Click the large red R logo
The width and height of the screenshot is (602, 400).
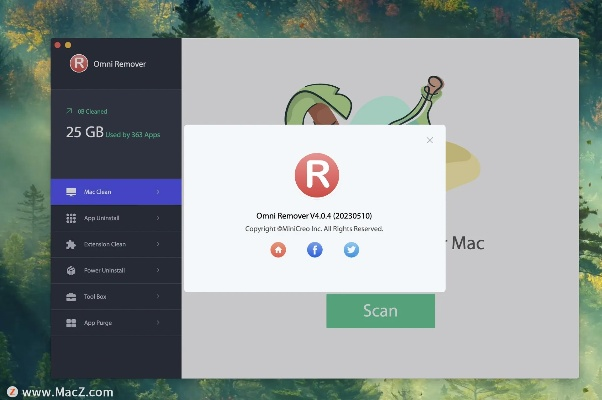(316, 175)
